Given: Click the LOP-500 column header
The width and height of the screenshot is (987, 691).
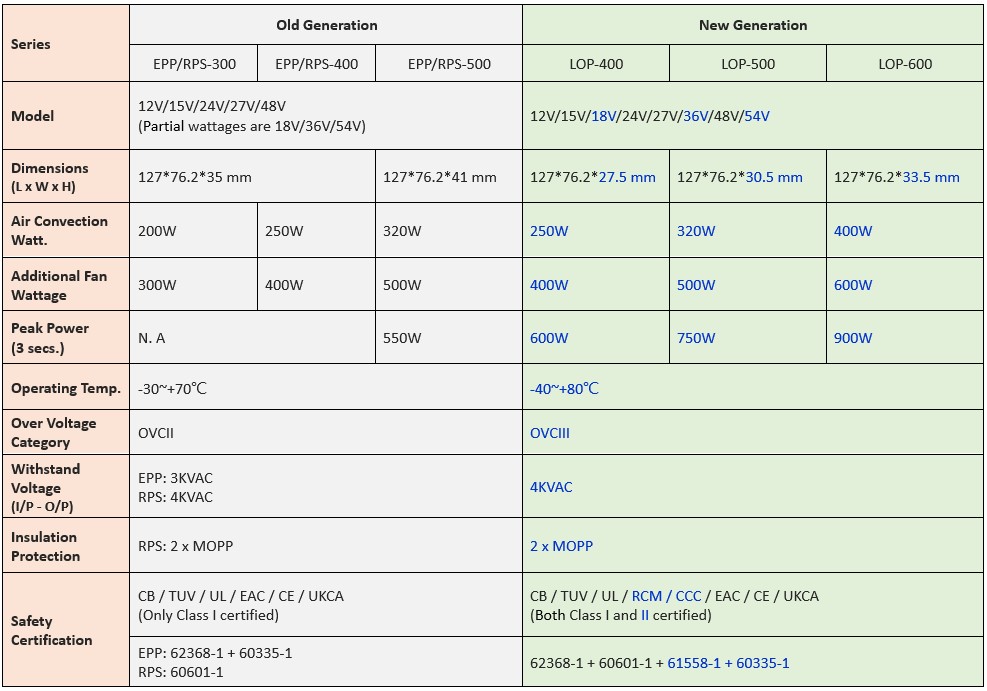Looking at the screenshot, I should coord(748,64).
